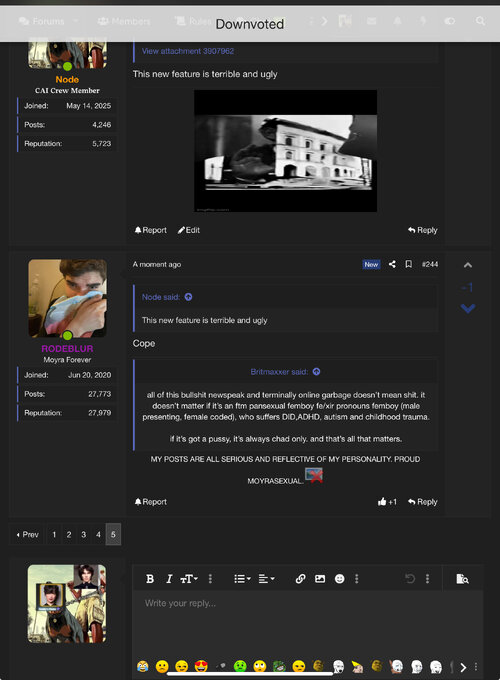Bookmark post #244
The height and width of the screenshot is (680, 500).
pyautogui.click(x=408, y=264)
